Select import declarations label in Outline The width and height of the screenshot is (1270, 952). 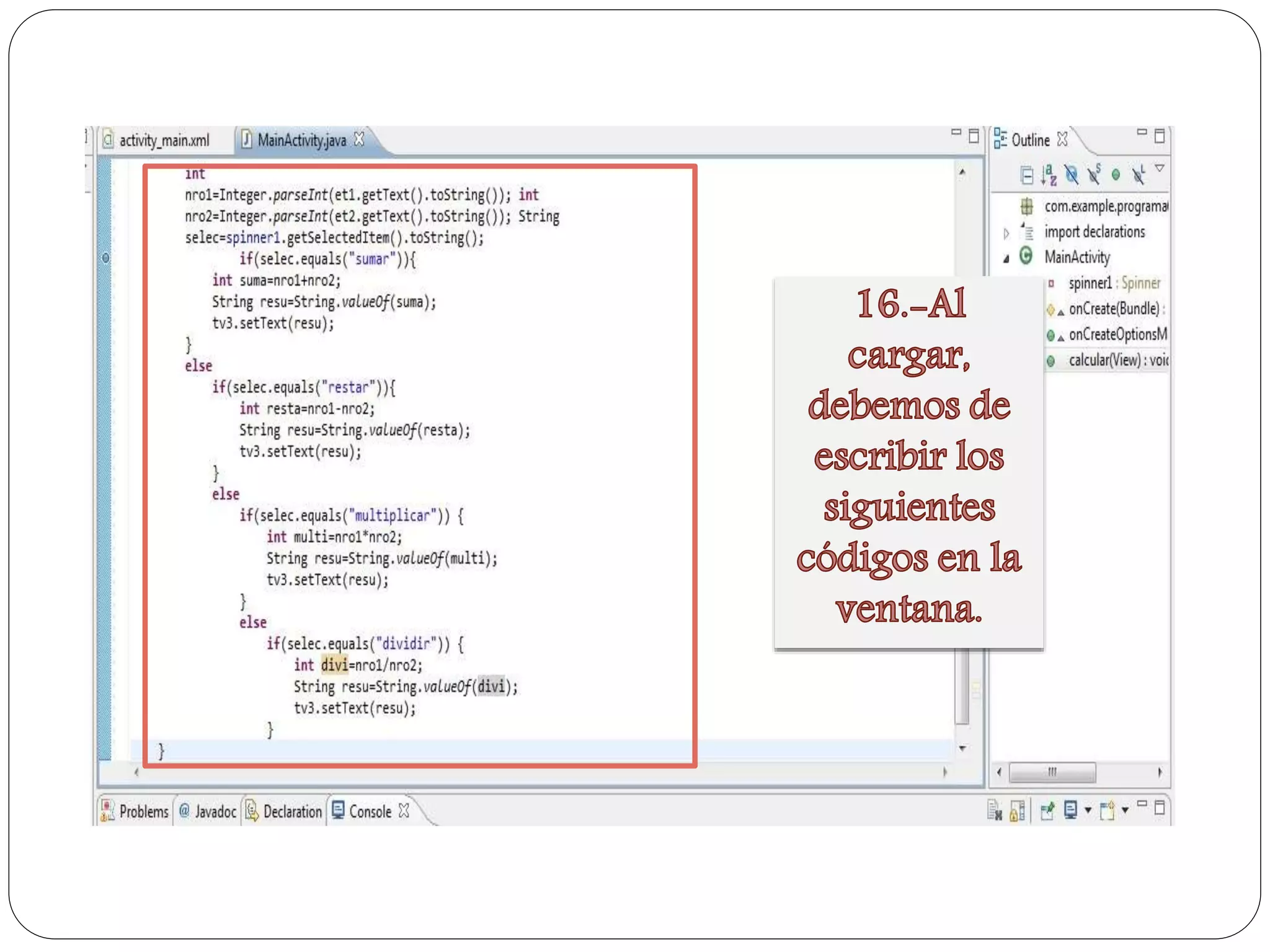pyautogui.click(x=1095, y=232)
